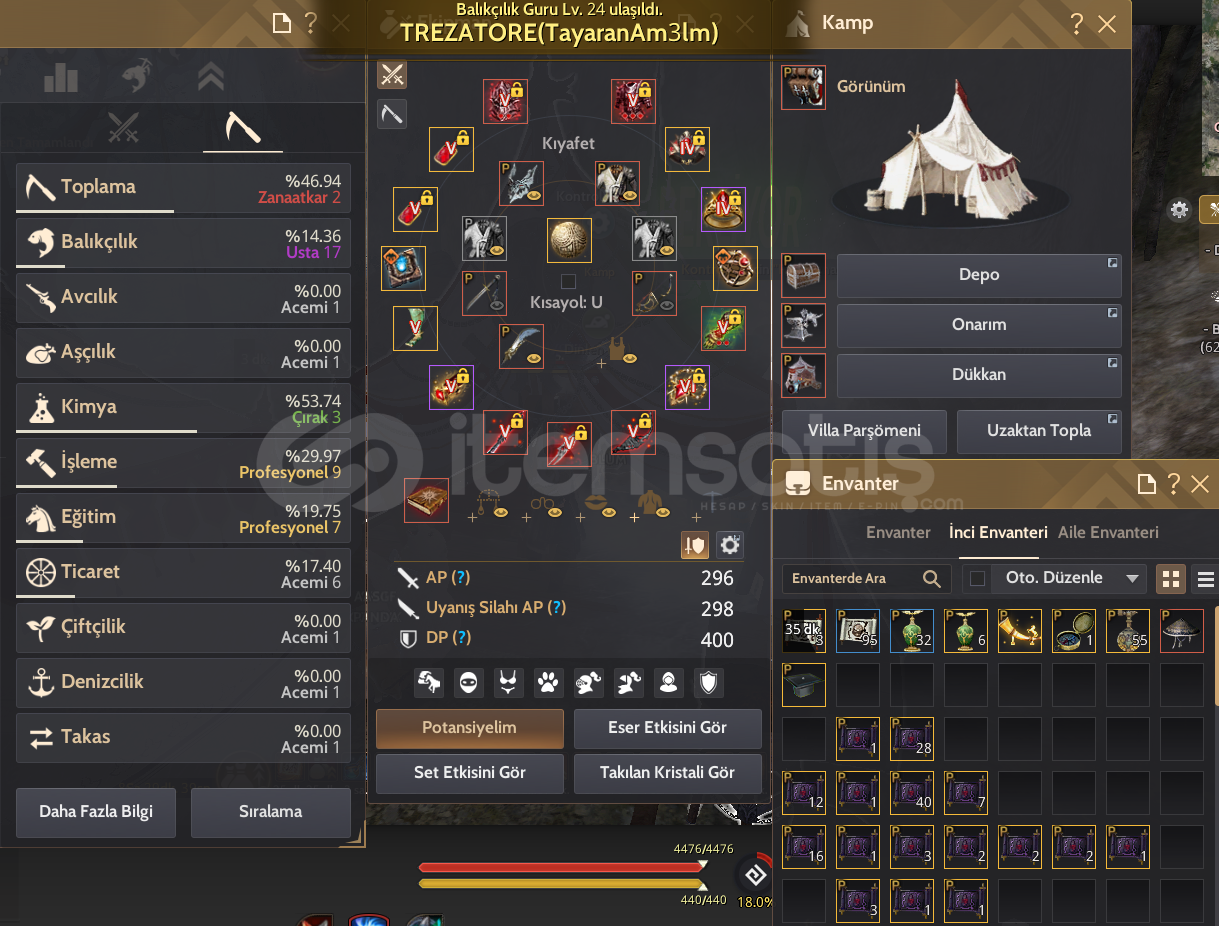This screenshot has height=926, width=1219.
Task: Open the Kamp help question mark
Action: [x=1077, y=23]
